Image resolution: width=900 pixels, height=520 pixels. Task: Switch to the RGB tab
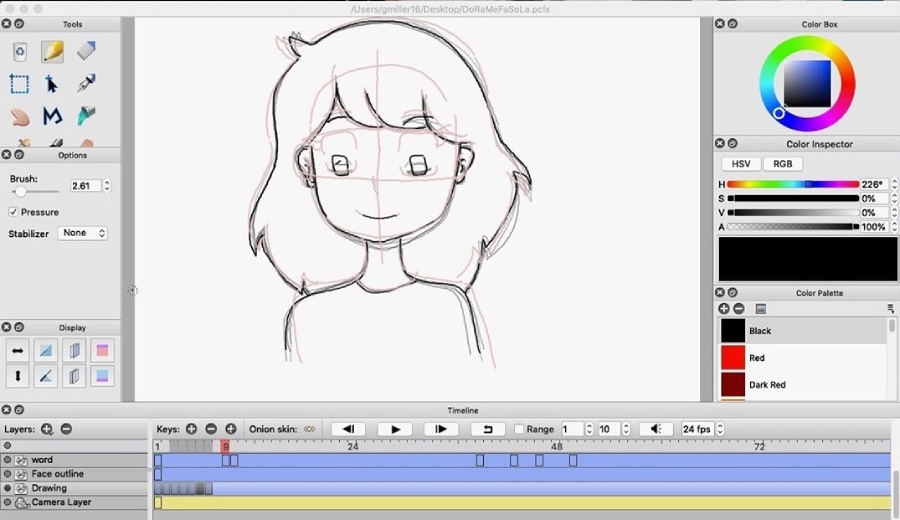(782, 164)
